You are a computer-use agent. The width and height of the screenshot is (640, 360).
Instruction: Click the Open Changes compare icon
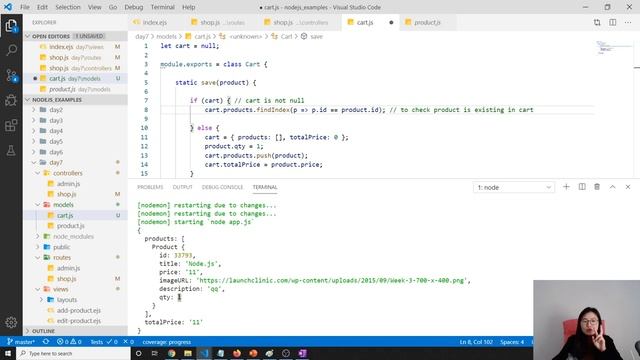(597, 22)
